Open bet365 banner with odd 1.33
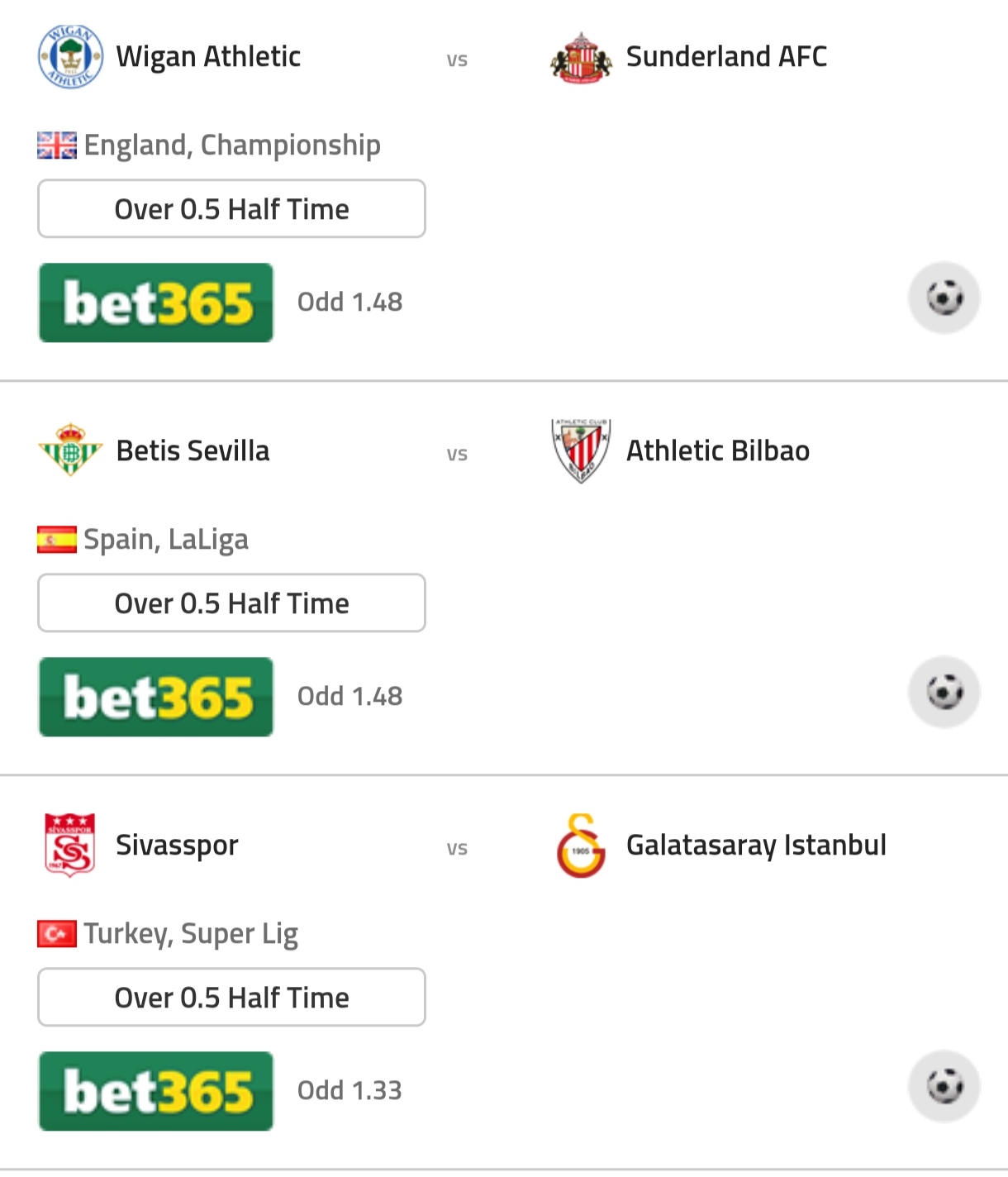 click(156, 1091)
